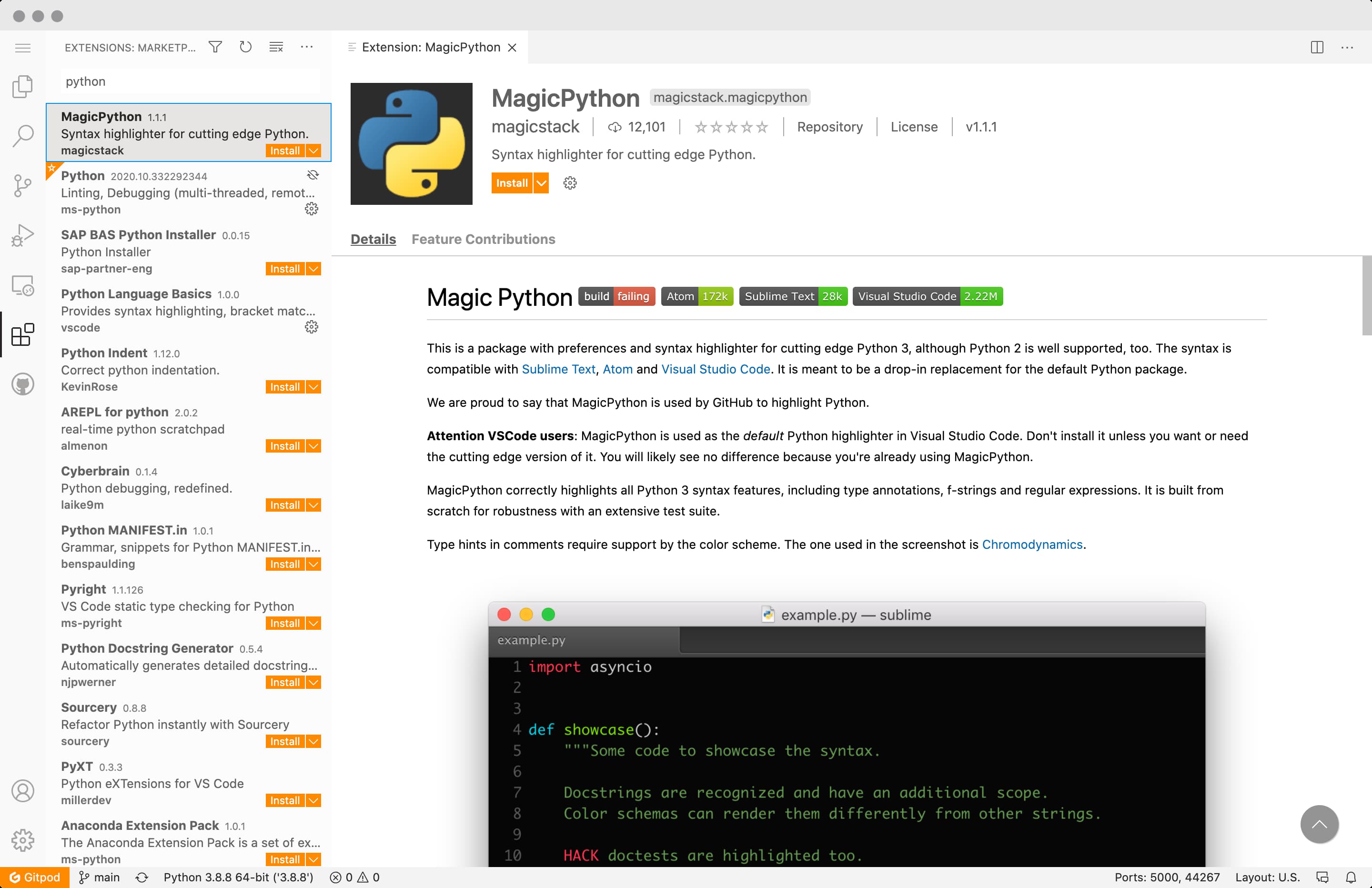This screenshot has width=1372, height=888.
Task: Switch to Feature Contributions tab
Action: click(x=483, y=239)
